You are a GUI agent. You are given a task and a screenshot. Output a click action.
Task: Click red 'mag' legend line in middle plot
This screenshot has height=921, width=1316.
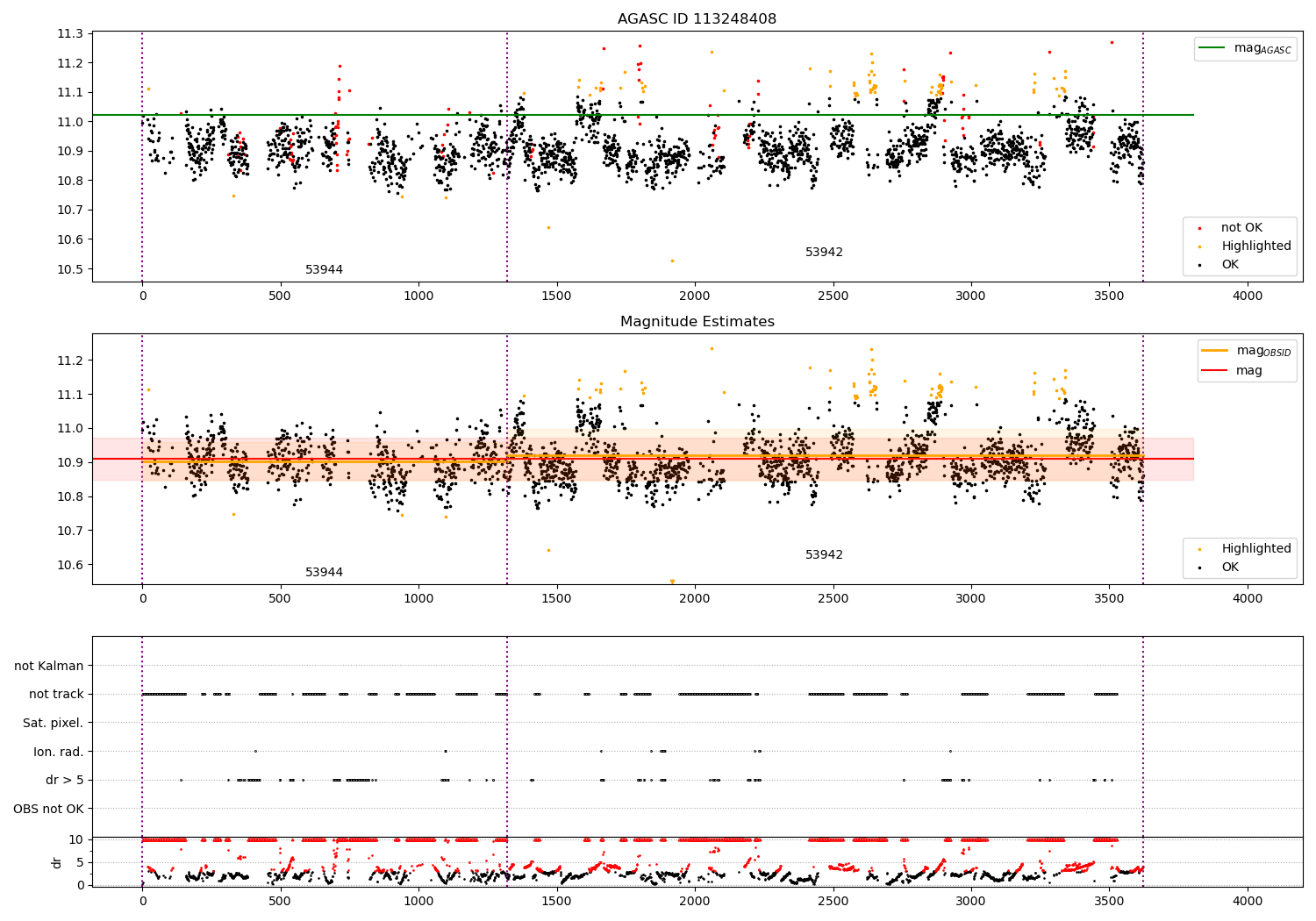coord(1215,370)
